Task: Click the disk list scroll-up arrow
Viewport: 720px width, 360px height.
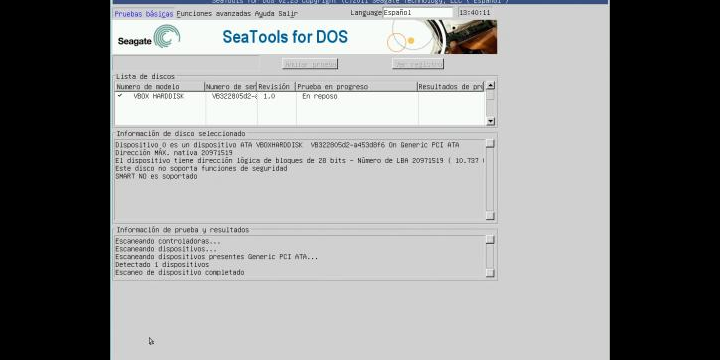Action: (x=490, y=85)
